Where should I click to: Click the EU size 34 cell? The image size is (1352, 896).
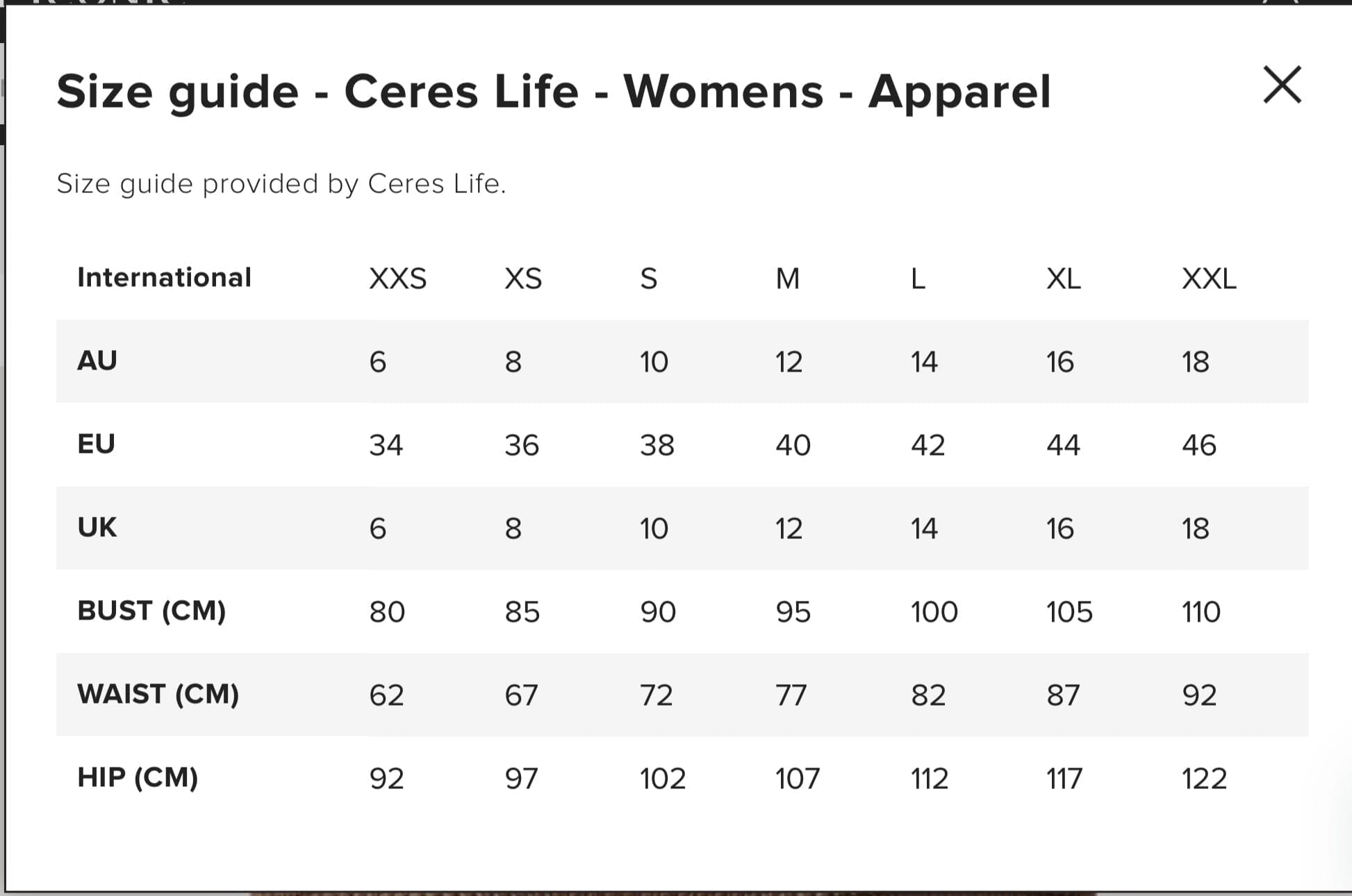(x=386, y=445)
